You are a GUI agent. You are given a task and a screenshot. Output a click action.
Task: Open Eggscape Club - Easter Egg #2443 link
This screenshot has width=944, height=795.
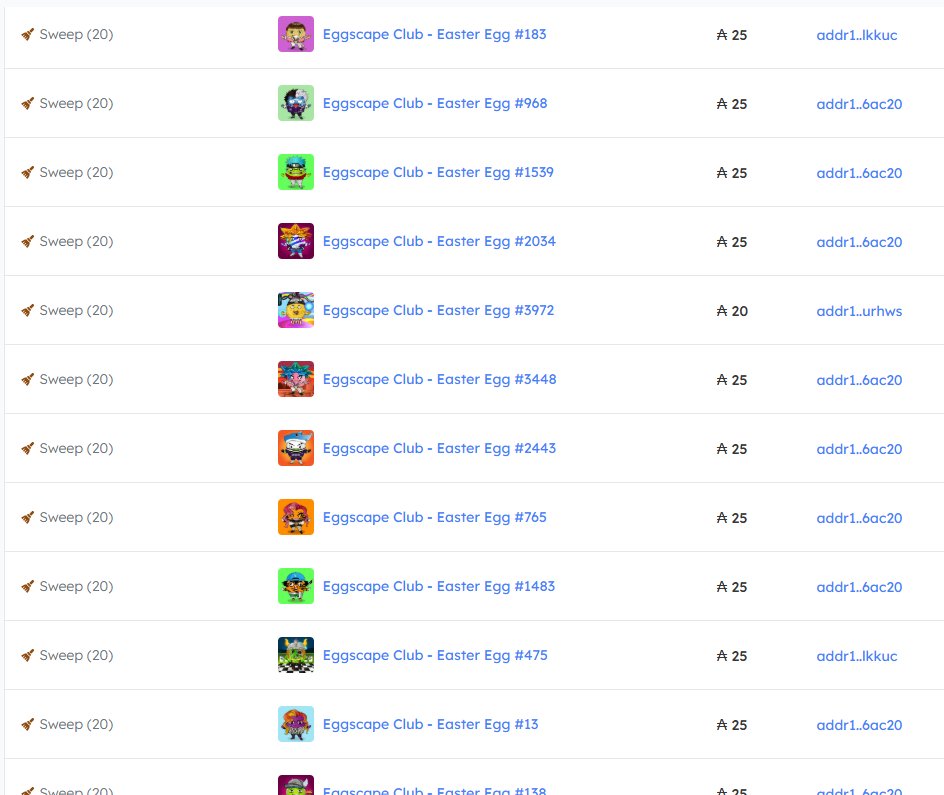(x=439, y=449)
